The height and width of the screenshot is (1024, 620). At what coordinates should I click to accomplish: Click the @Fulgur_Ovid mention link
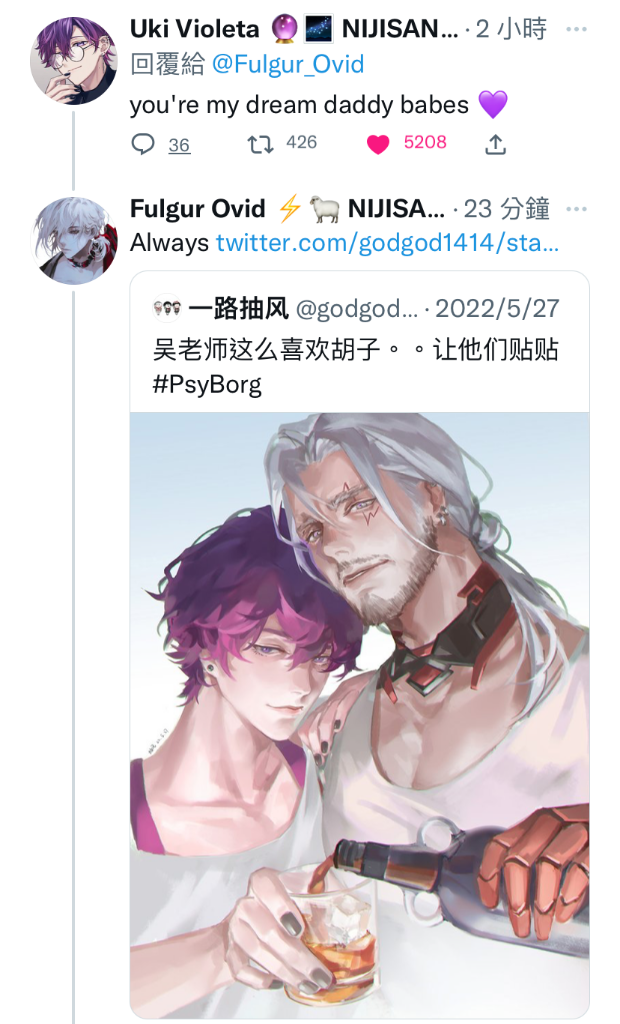(x=287, y=65)
